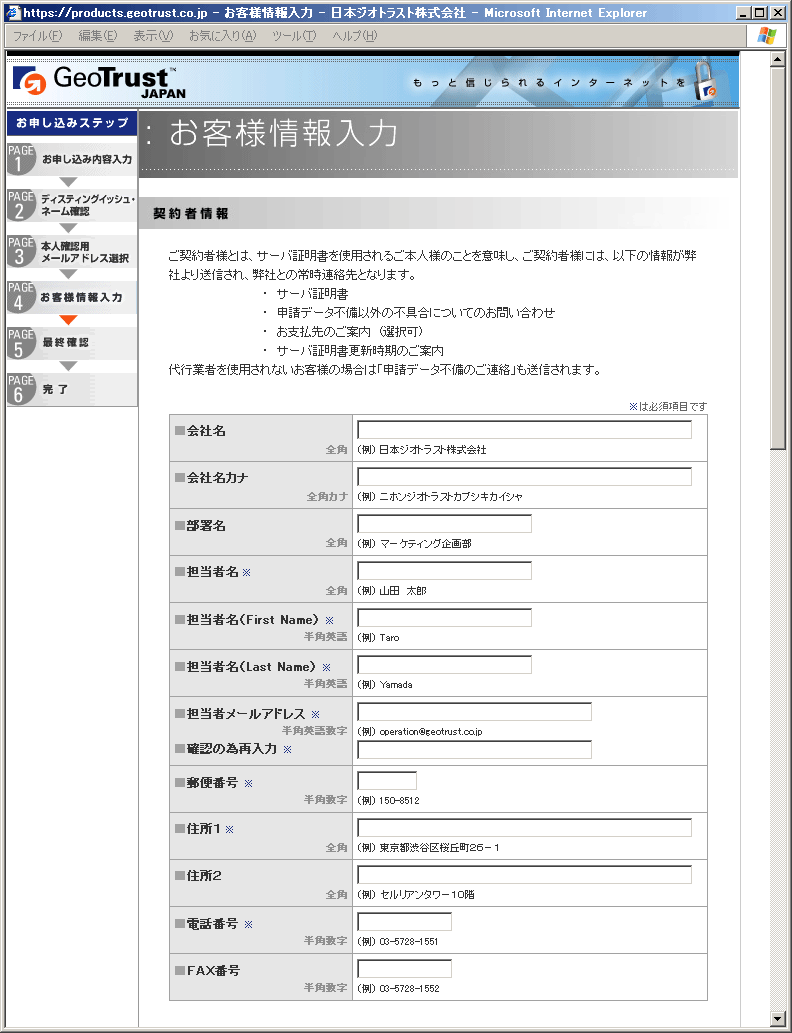The height and width of the screenshot is (1033, 792).
Task: Click the お客様情報入力 step
Action: 81,297
